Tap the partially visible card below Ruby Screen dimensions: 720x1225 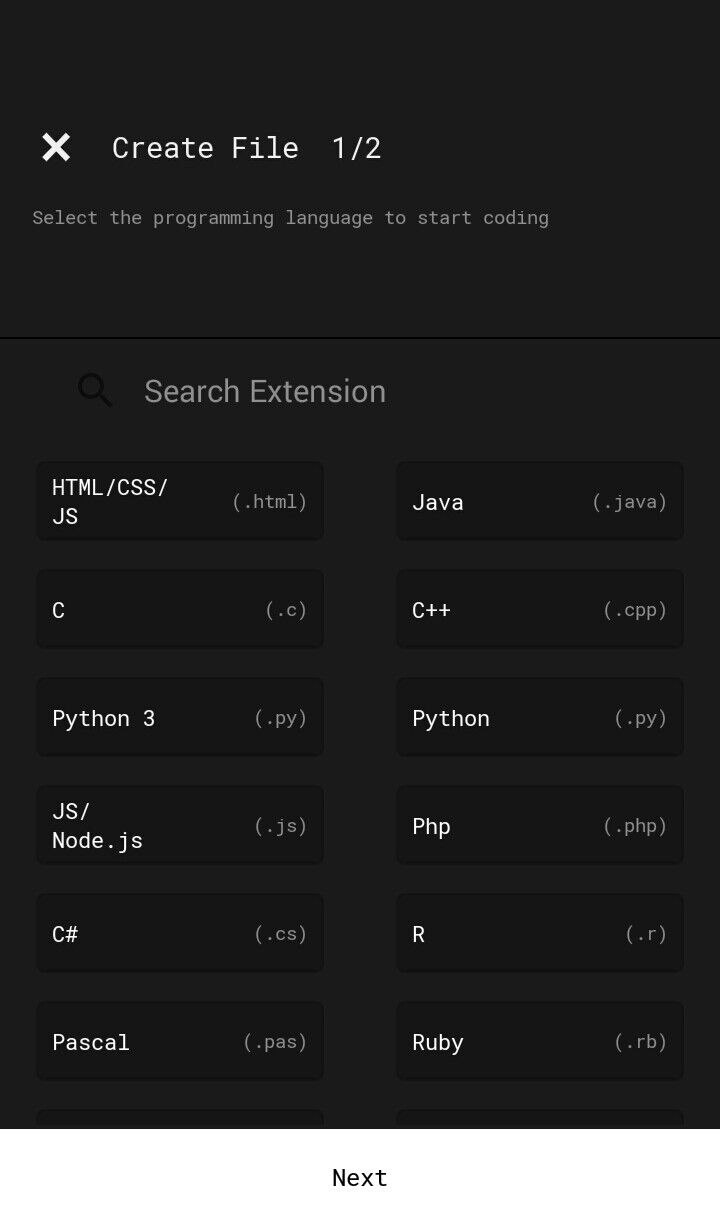point(540,1118)
